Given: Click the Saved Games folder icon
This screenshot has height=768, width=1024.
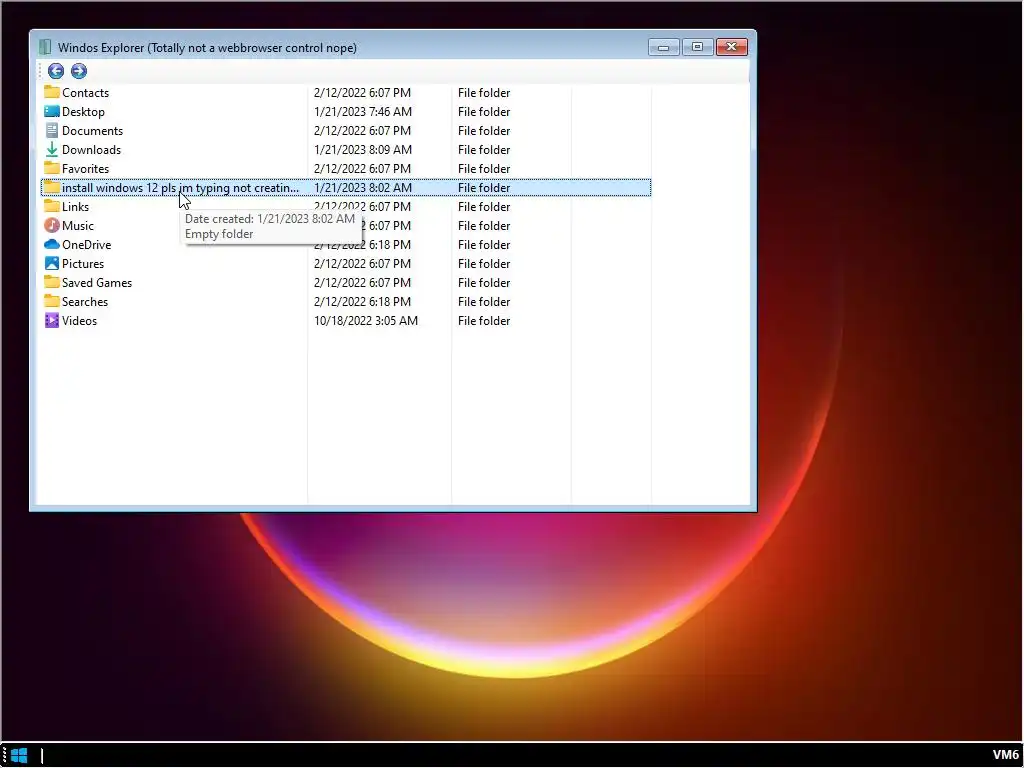Looking at the screenshot, I should tap(52, 282).
